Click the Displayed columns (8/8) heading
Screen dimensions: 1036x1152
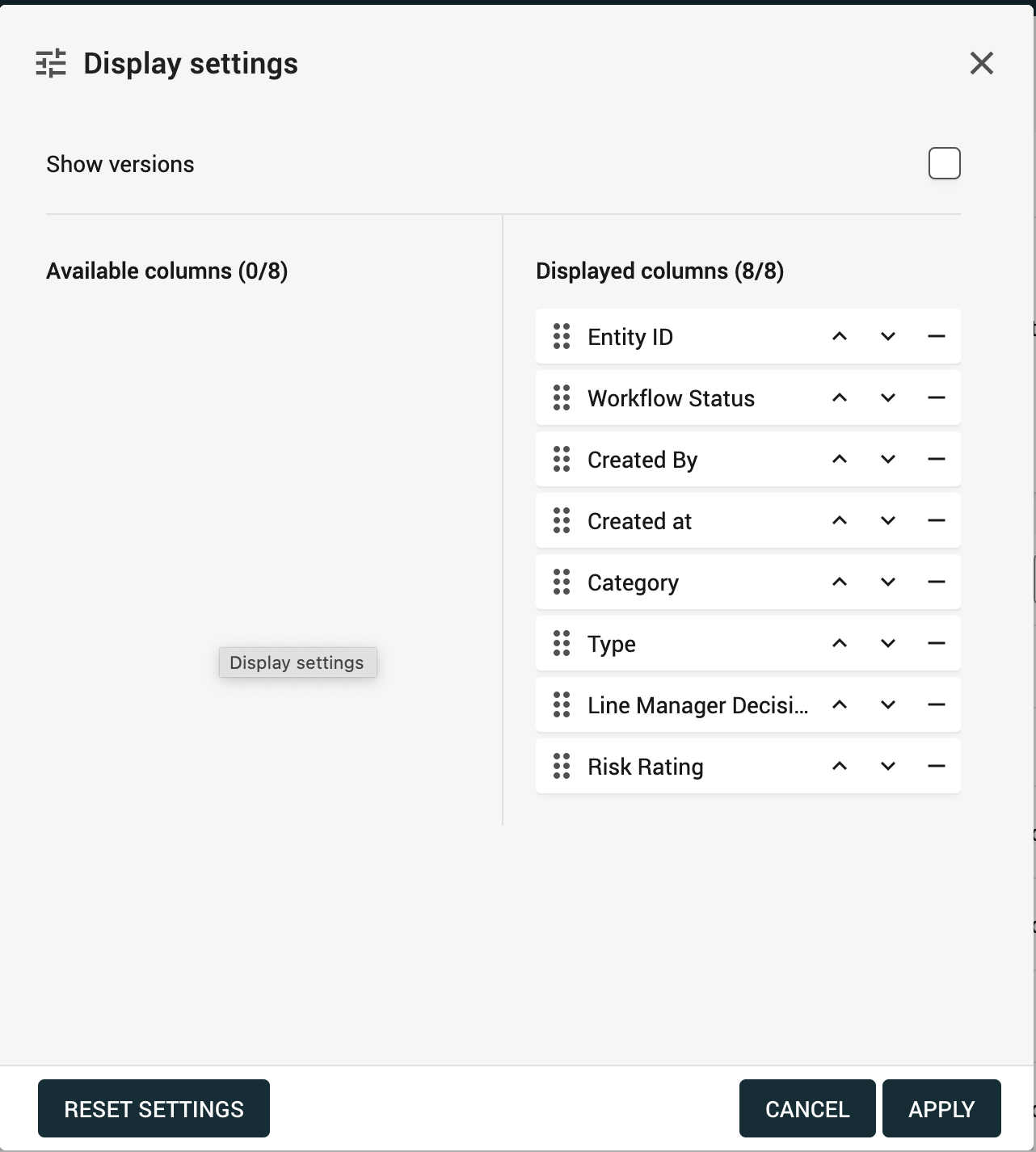coord(660,271)
